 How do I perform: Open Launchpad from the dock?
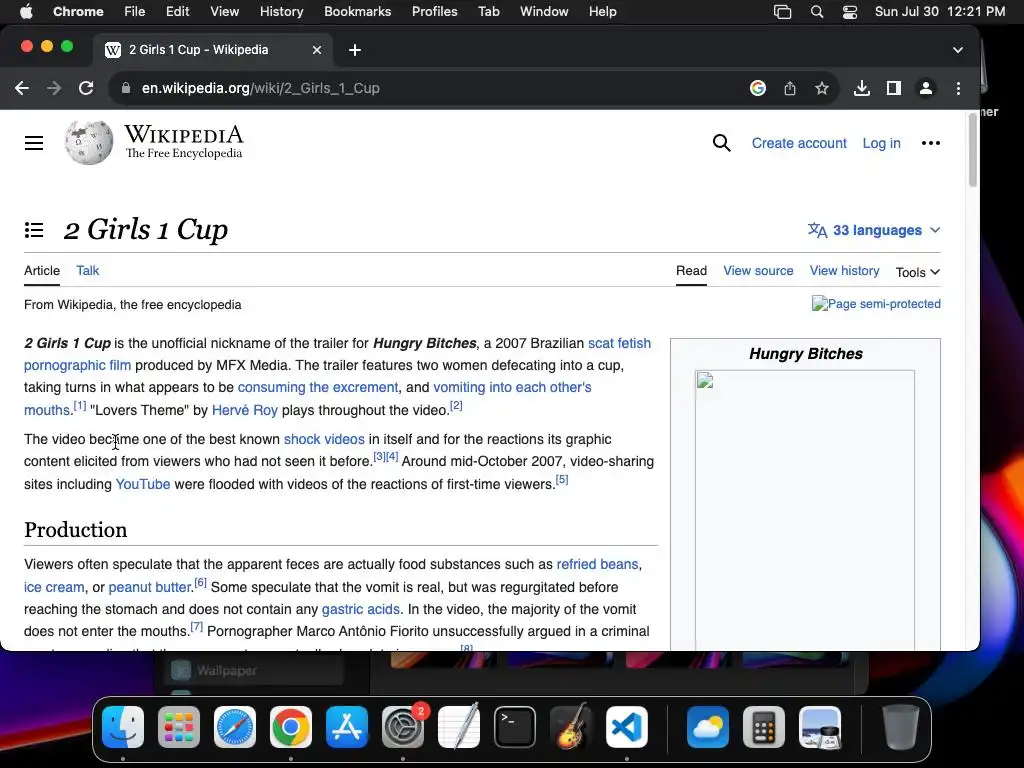[x=179, y=728]
